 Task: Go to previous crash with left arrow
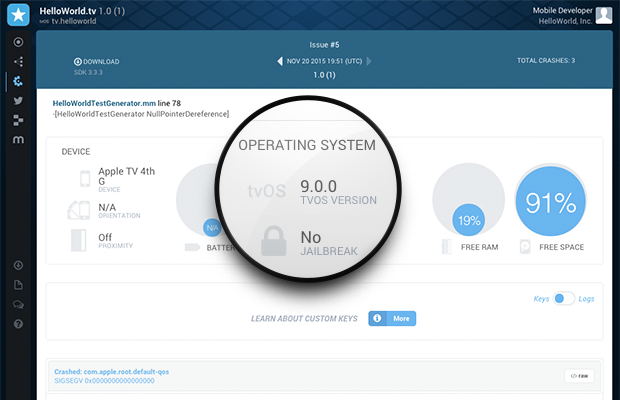[280, 61]
